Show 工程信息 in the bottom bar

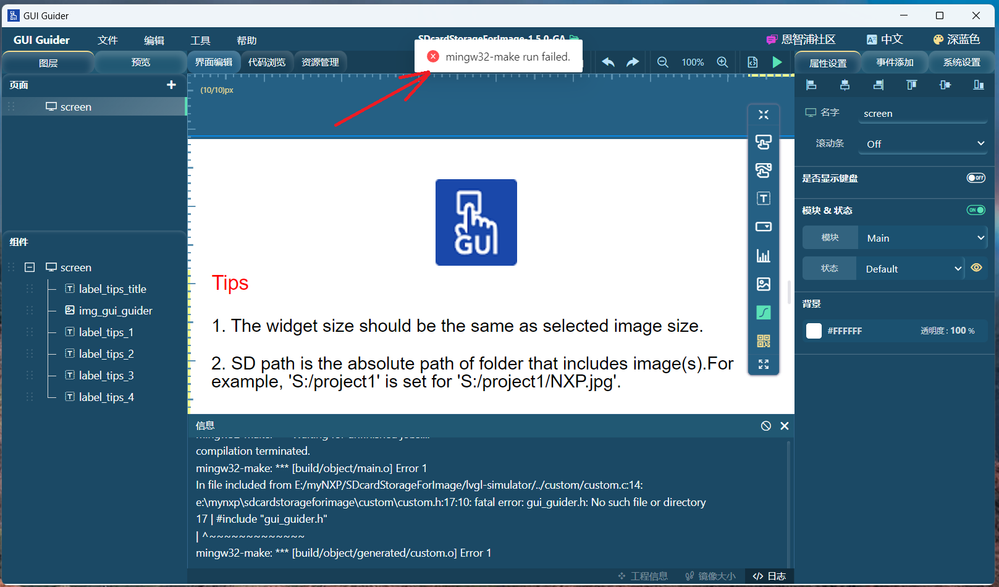pos(643,576)
